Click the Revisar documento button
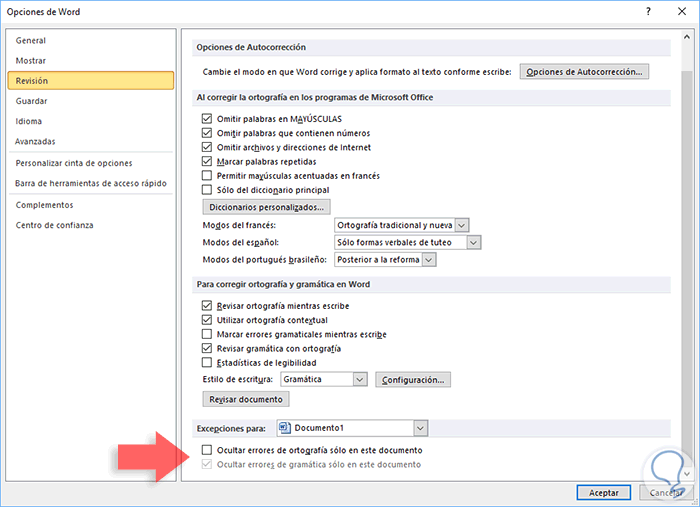Screen dimensions: 700x507 coord(246,399)
